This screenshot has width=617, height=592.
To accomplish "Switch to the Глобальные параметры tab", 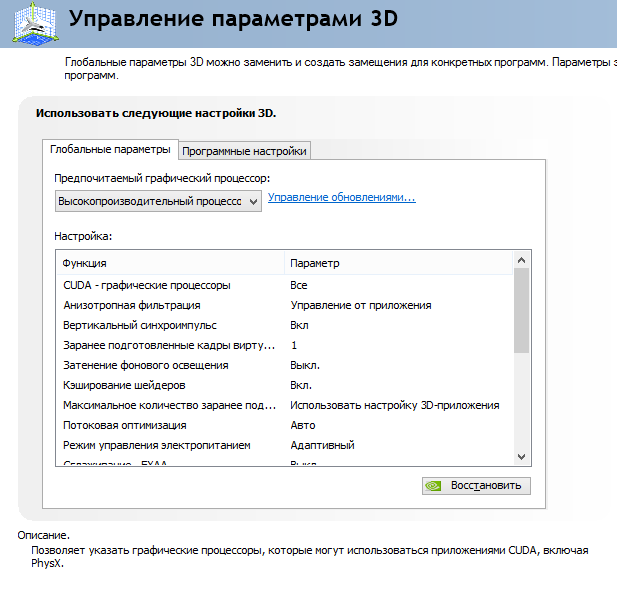I will click(x=110, y=150).
